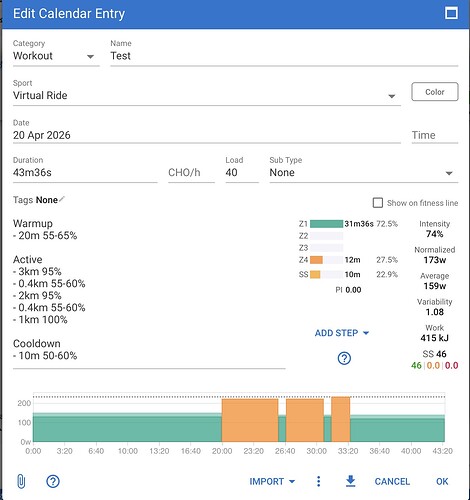Edit tags with the pencil icon
Viewport: 470px width, 500px height.
(x=62, y=199)
